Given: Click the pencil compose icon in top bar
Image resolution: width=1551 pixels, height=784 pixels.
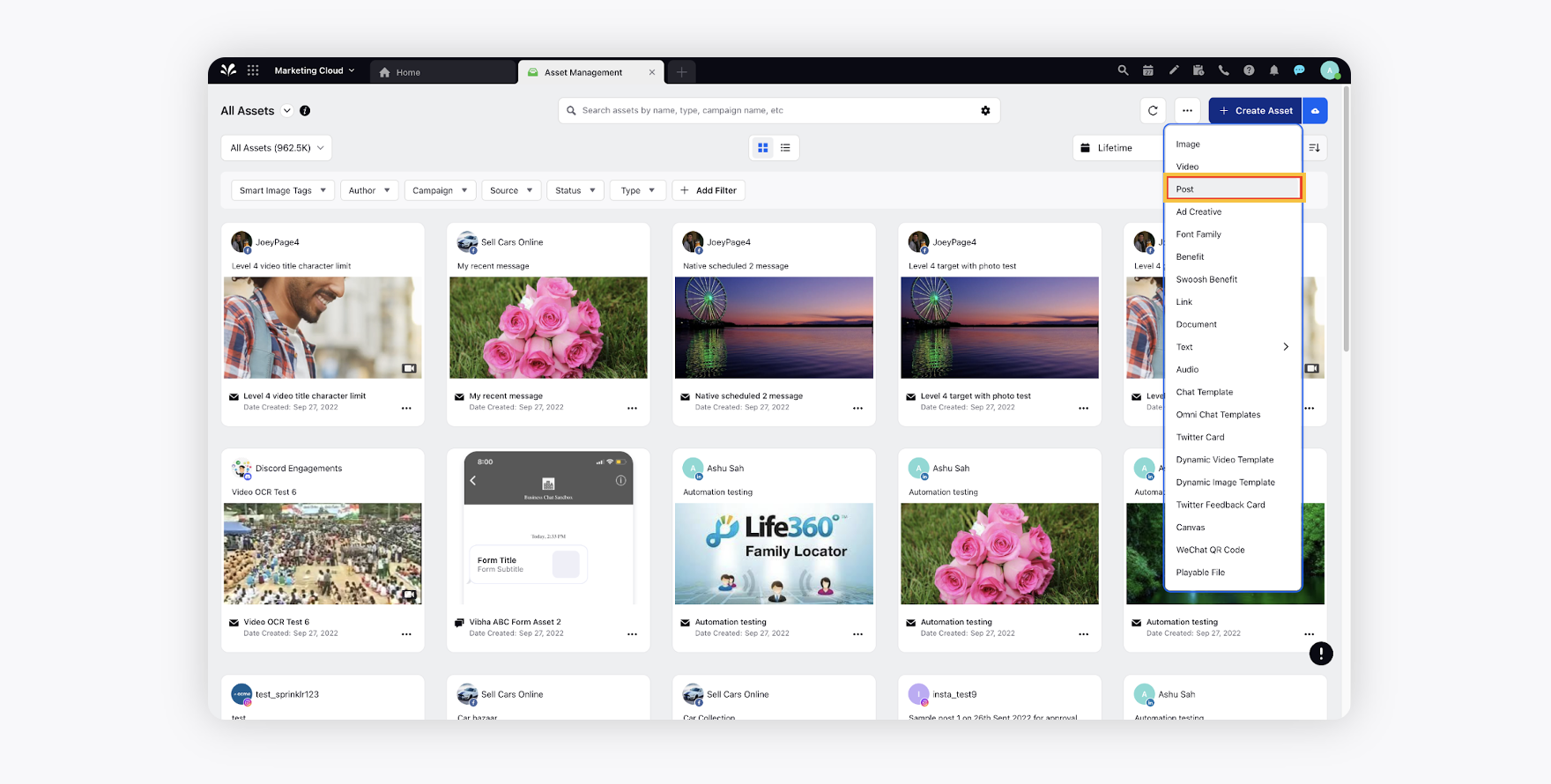Looking at the screenshot, I should coord(1174,70).
